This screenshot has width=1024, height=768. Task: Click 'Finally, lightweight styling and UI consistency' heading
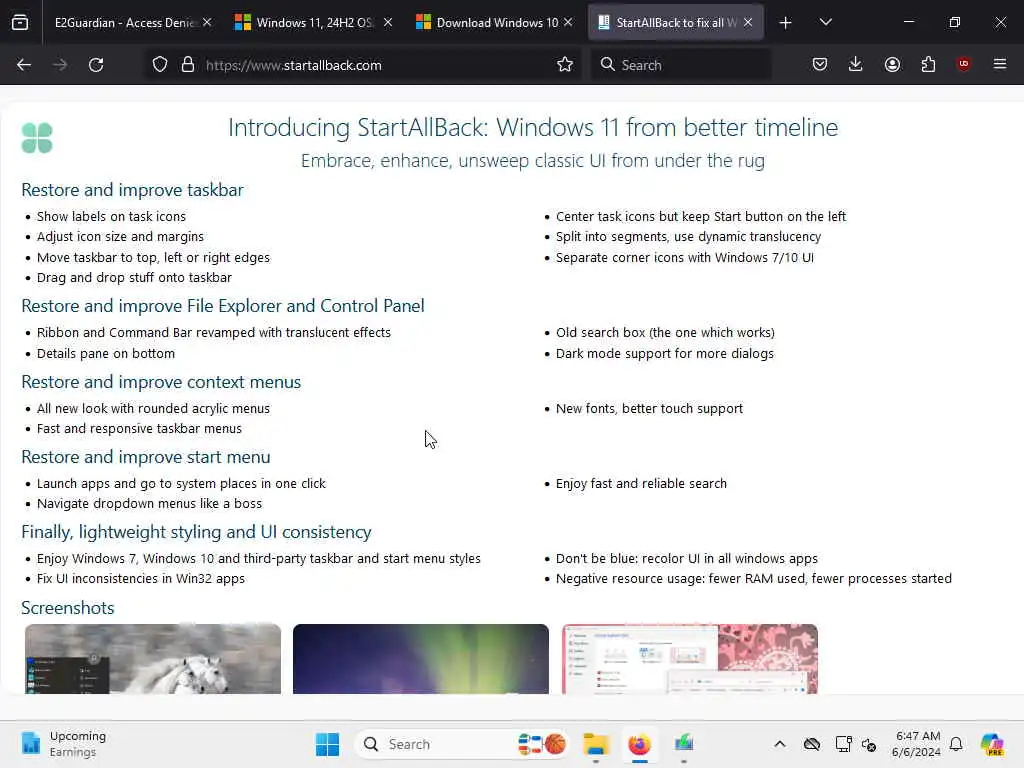(196, 532)
